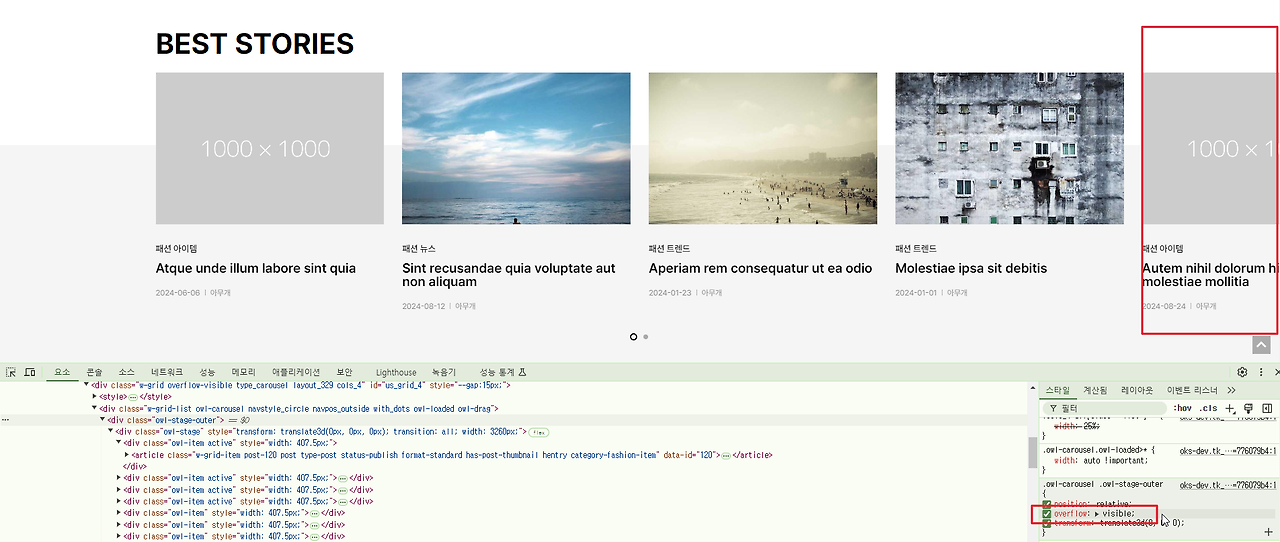The width and height of the screenshot is (1280, 542).
Task: Open the stylesheet link beside .owl-stage-outer rule
Action: [x=1227, y=485]
